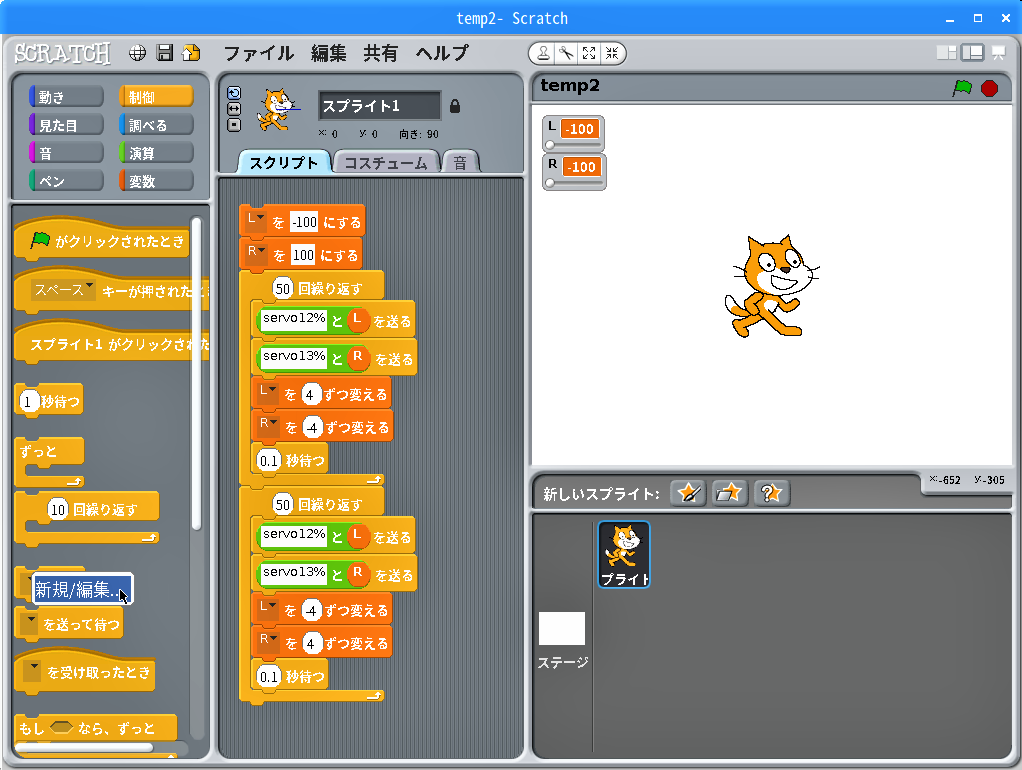Screen dimensions: 1022x770
Task: Open the 音 tab next to コスチューム
Action: coord(461,162)
